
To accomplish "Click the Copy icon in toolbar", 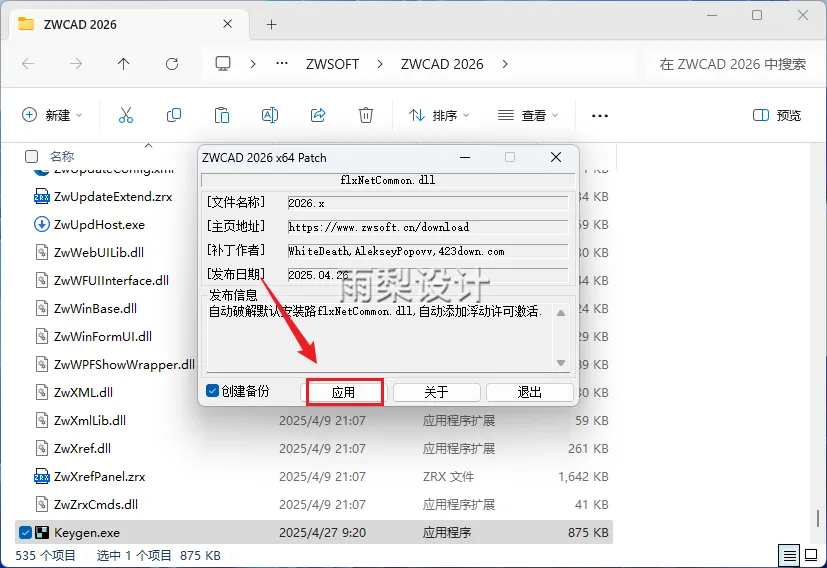I will 174,115.
